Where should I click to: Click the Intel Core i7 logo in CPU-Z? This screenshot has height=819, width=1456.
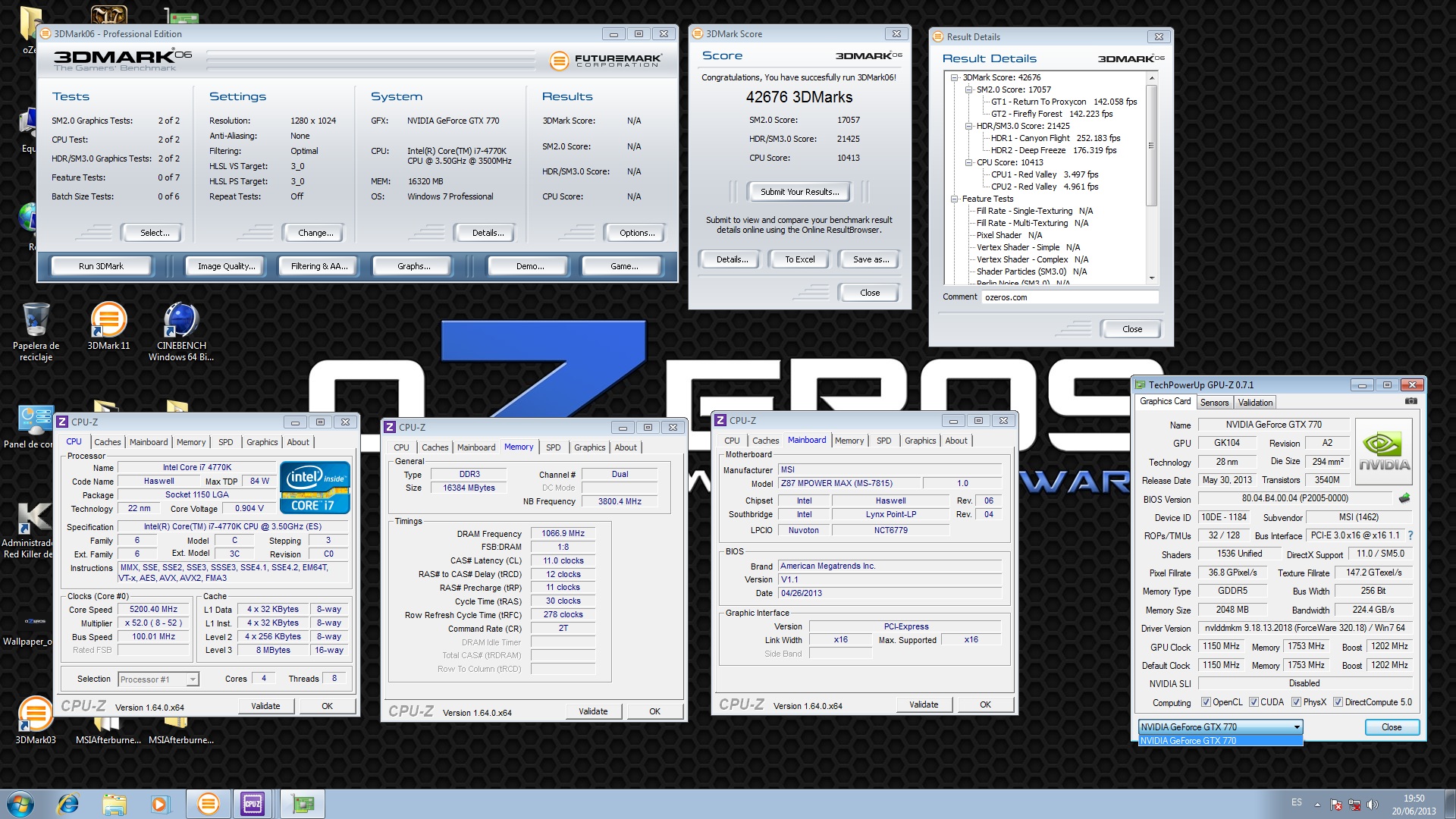pos(315,488)
